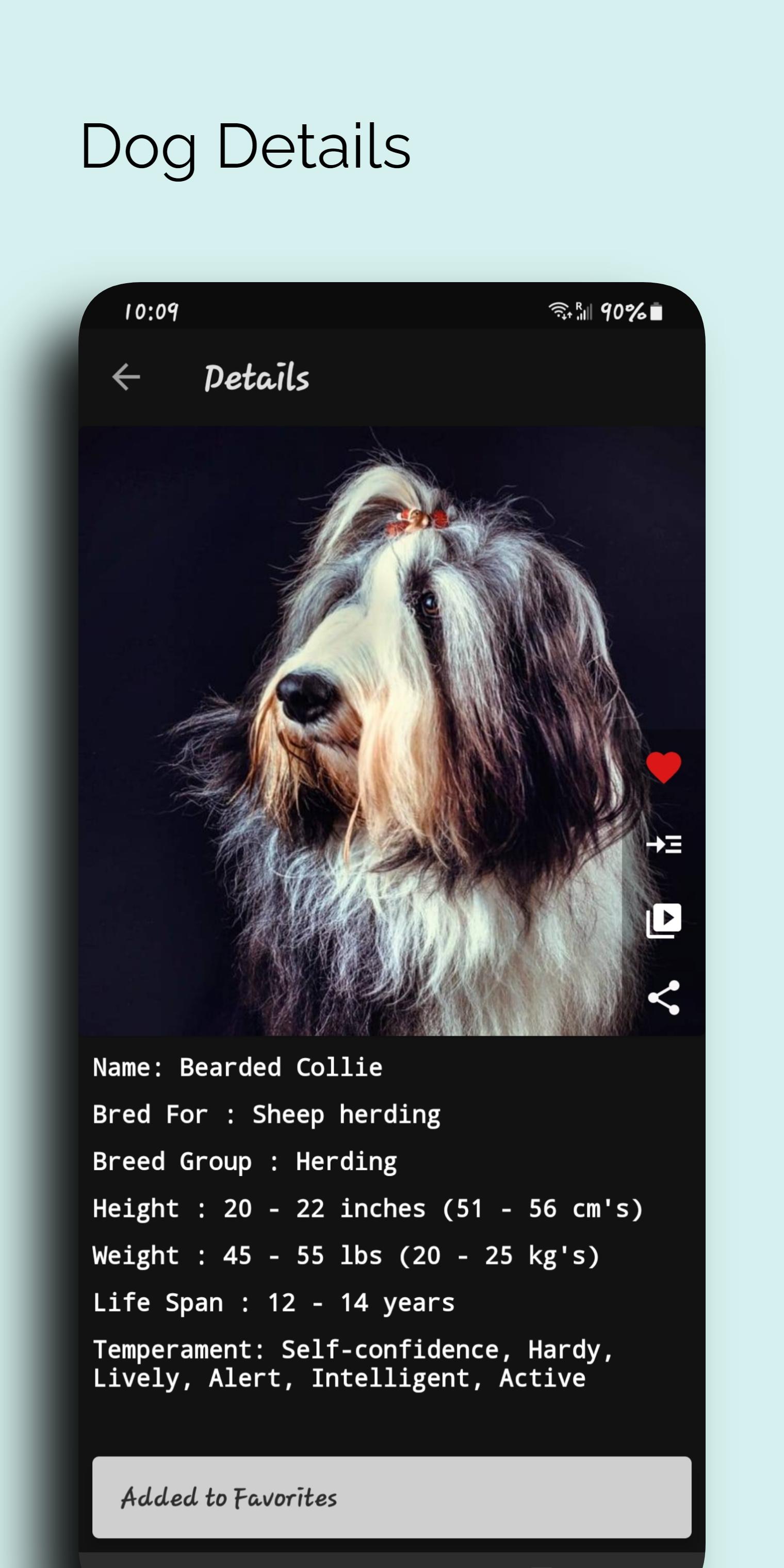The width and height of the screenshot is (784, 1568).
Task: Tap the Added to Favorites snackbar
Action: pos(392,1497)
